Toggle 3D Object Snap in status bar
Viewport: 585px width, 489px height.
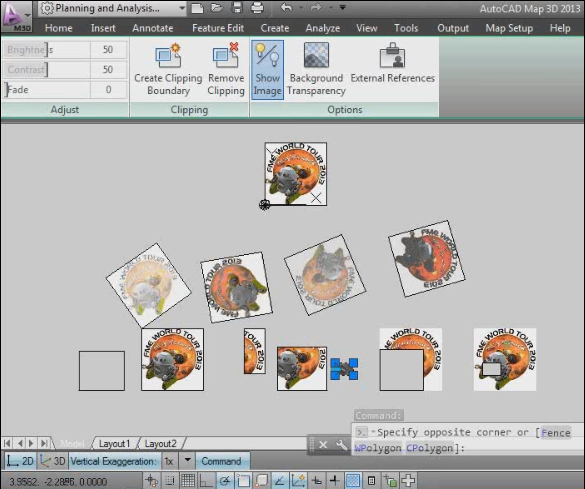click(262, 481)
